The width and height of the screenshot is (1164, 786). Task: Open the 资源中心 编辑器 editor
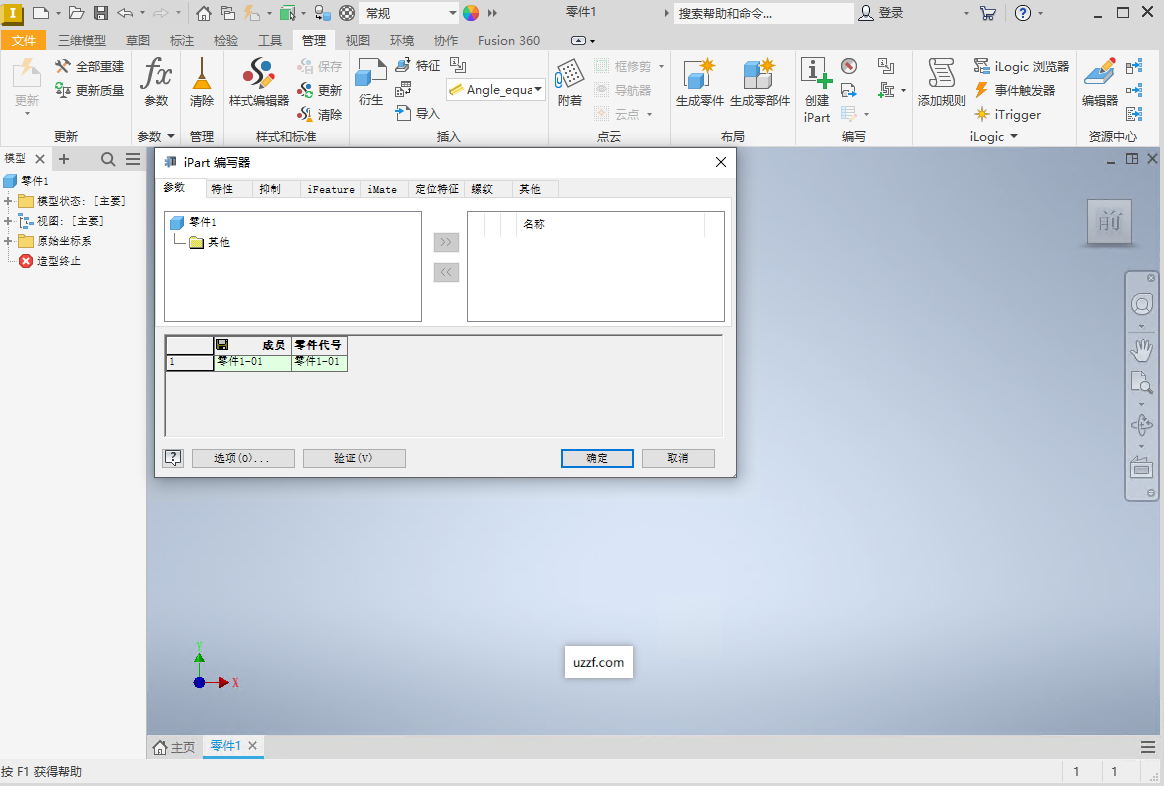1101,80
